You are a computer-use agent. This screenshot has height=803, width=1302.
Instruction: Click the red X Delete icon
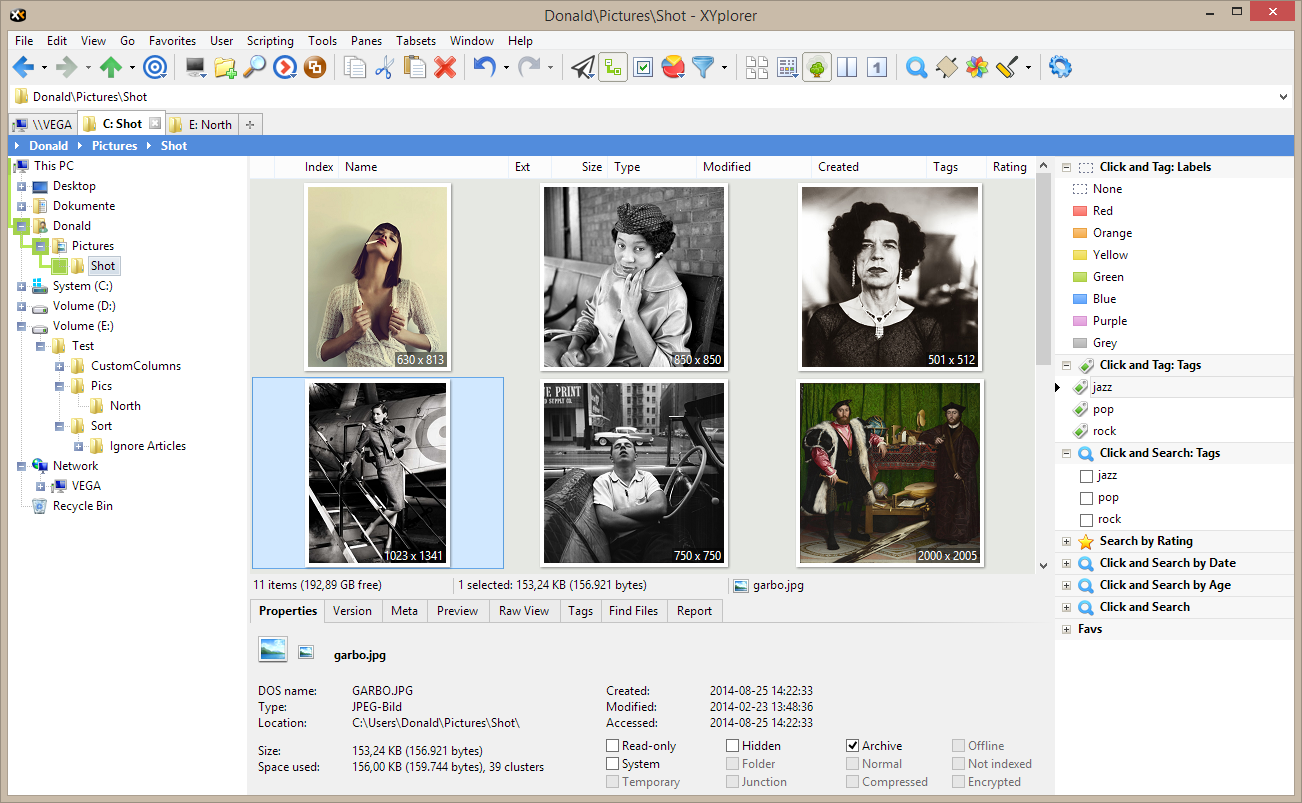(x=445, y=68)
